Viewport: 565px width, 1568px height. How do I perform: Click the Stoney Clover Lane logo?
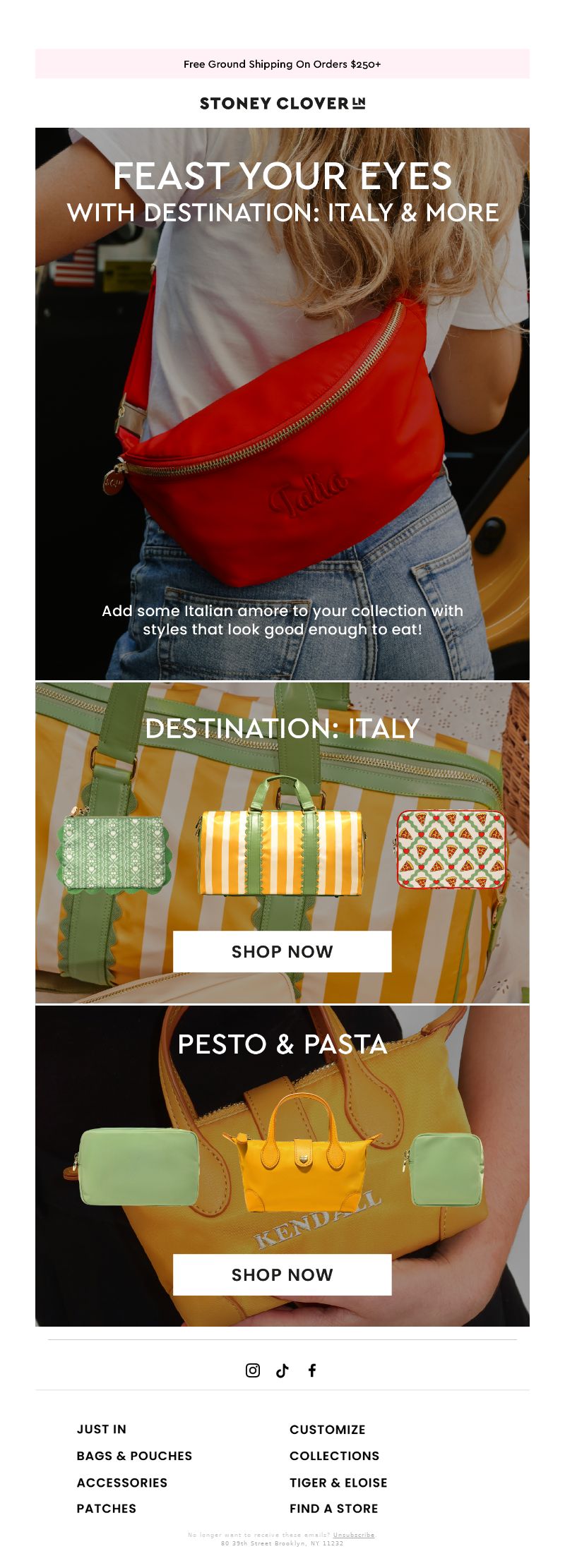282,103
